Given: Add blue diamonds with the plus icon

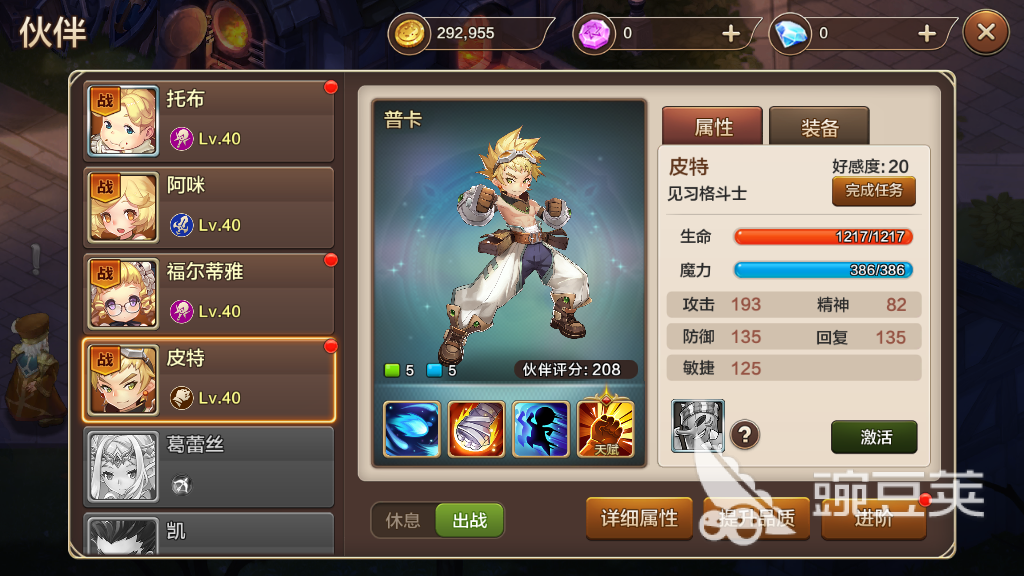Looking at the screenshot, I should click(x=927, y=33).
